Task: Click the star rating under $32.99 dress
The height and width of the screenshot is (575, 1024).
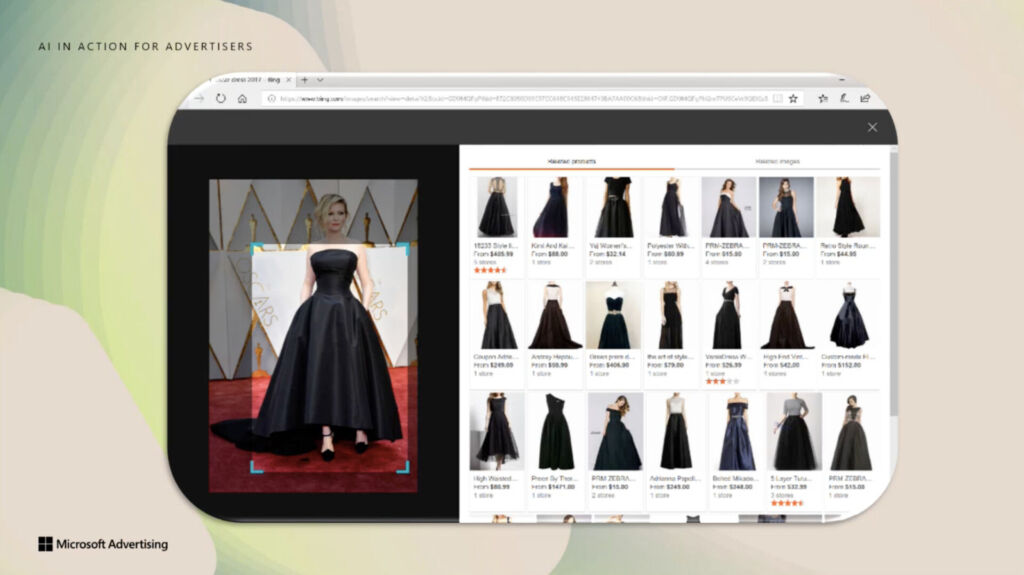Action: click(x=787, y=503)
